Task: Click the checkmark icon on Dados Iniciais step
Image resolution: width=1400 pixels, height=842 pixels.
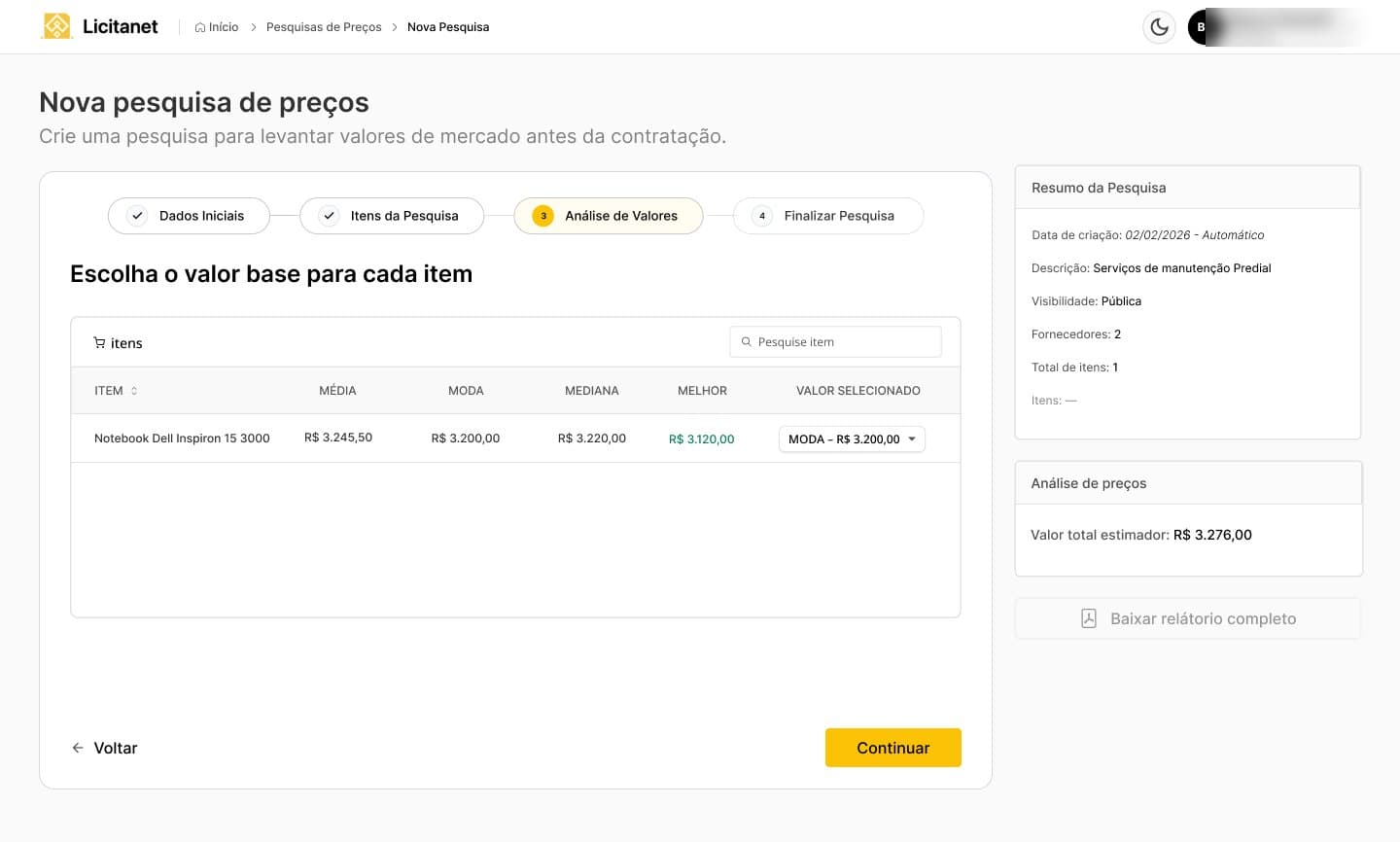Action: 138,216
